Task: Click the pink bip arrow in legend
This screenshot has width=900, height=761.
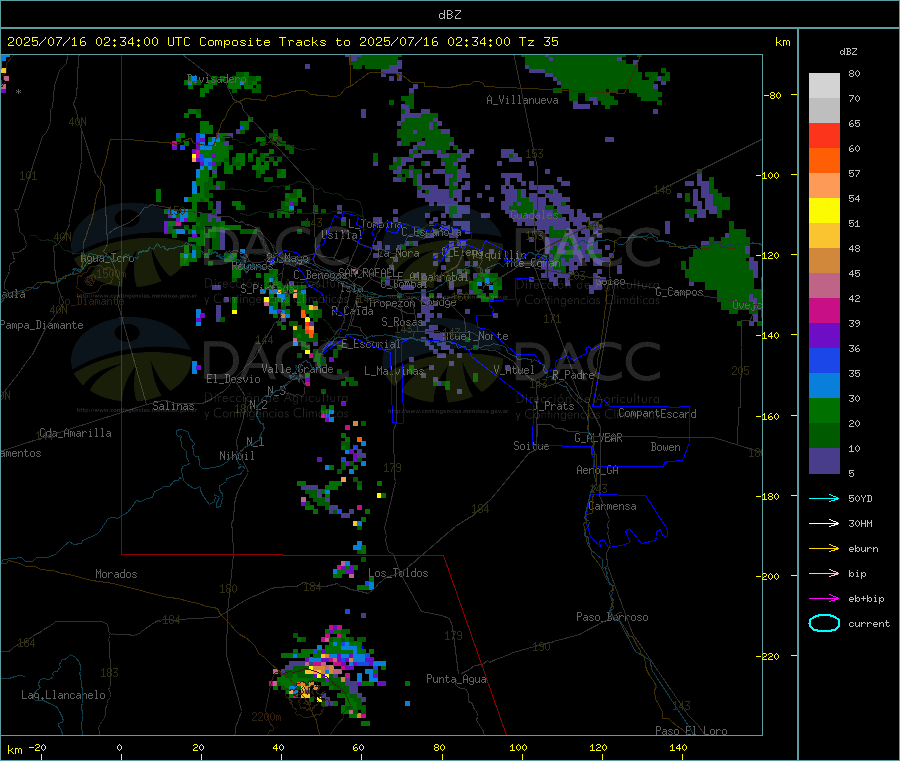Action: point(824,573)
